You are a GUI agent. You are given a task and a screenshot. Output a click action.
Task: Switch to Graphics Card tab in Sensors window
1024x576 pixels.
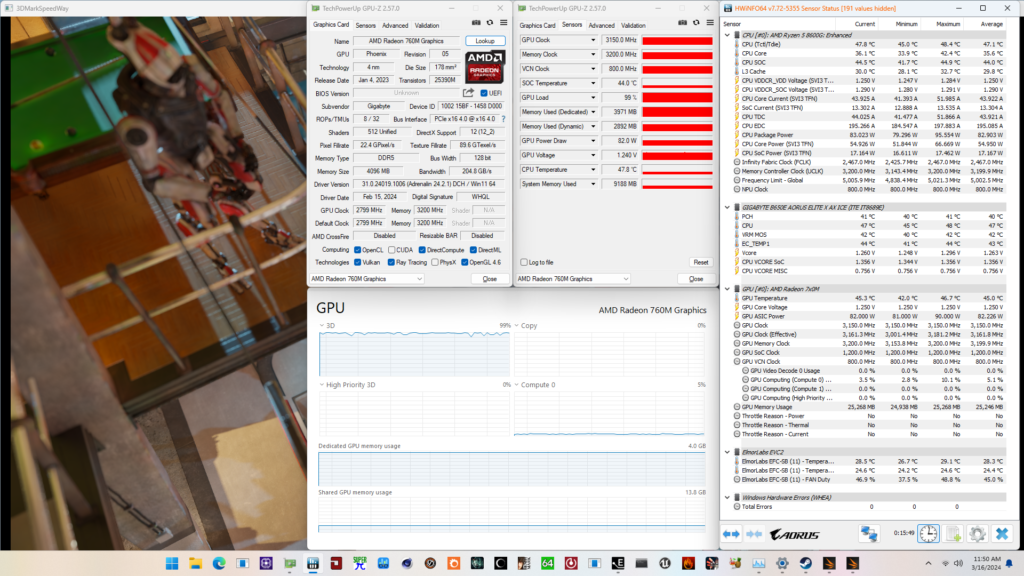pos(537,25)
